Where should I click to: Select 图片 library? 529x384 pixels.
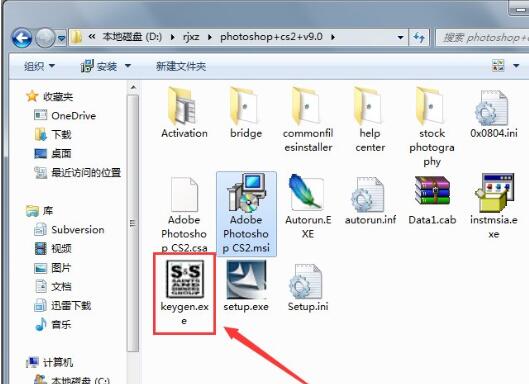click(53, 268)
